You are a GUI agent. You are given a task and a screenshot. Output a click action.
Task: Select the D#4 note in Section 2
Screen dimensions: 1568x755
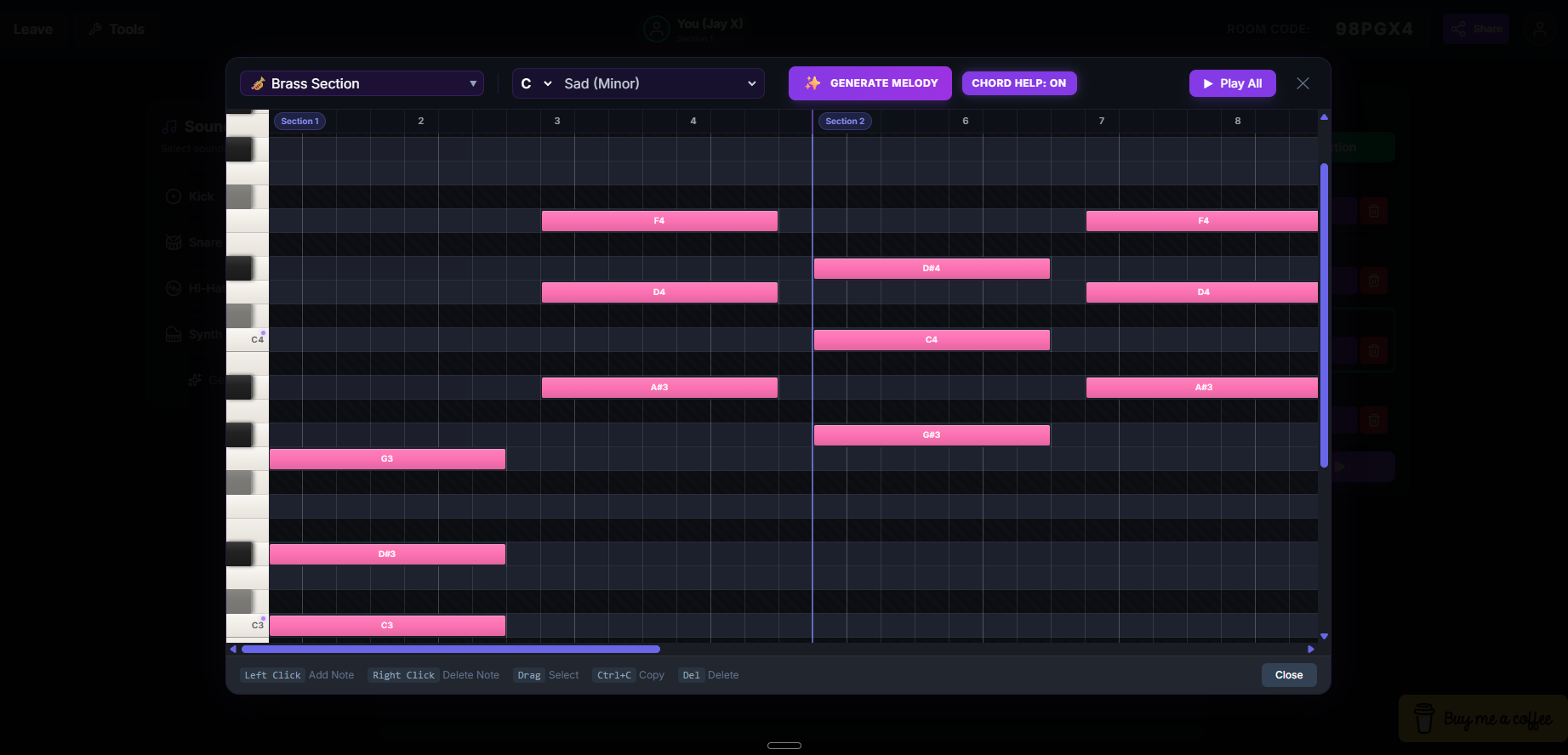coord(932,269)
